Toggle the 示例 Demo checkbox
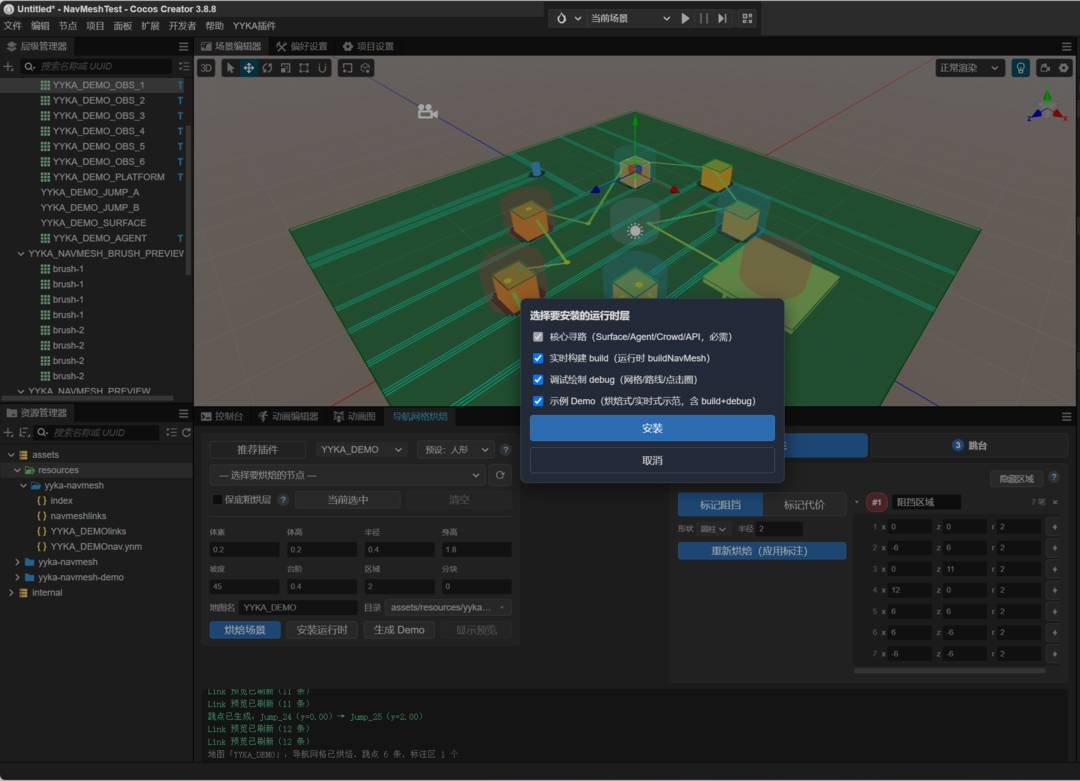This screenshot has height=781, width=1080. [538, 401]
